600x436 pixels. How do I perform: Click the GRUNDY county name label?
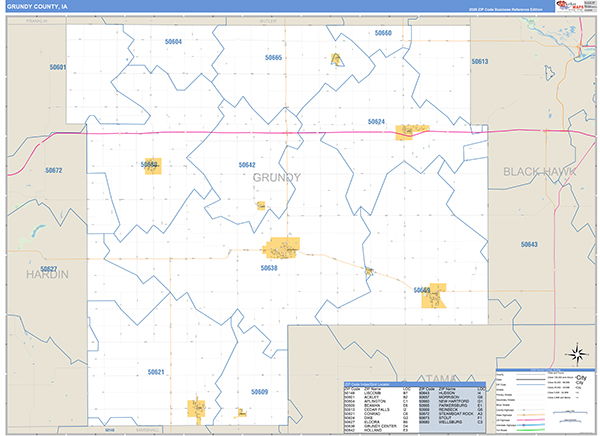coord(277,177)
